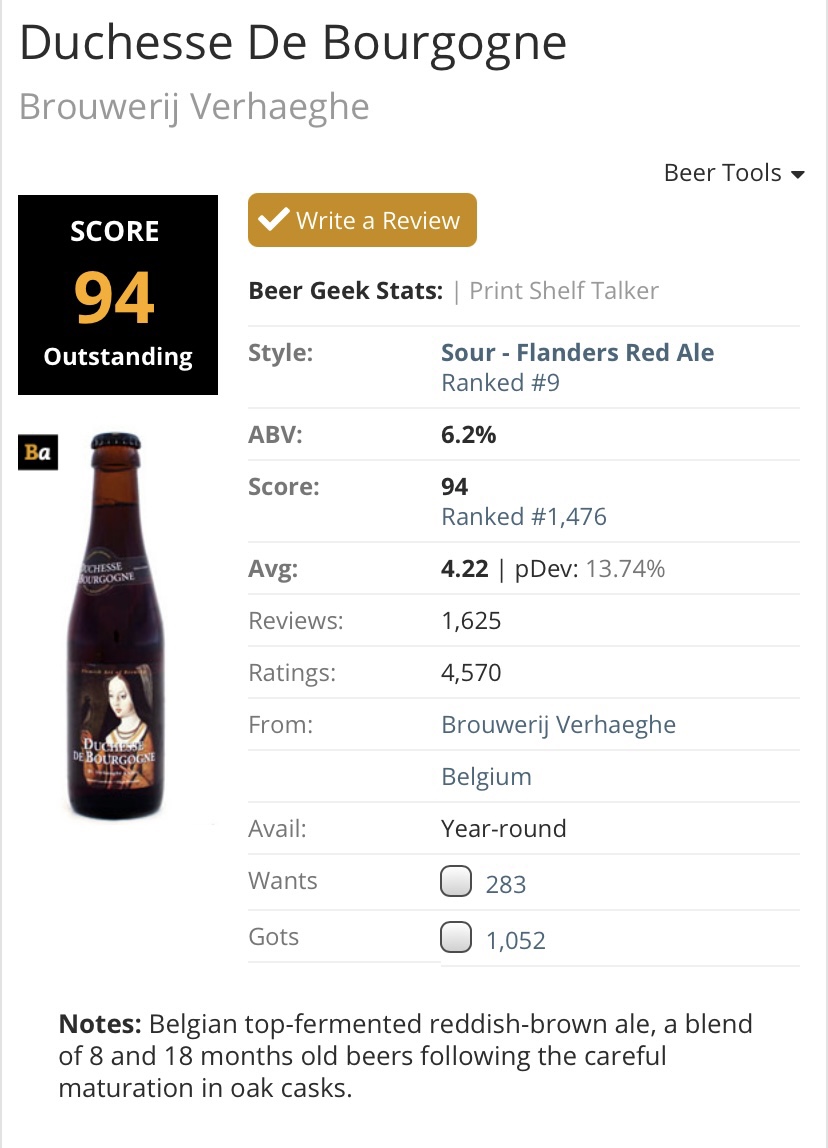Click the black Score 94 Outstanding box
Screen dimensions: 828x1148
tap(118, 295)
